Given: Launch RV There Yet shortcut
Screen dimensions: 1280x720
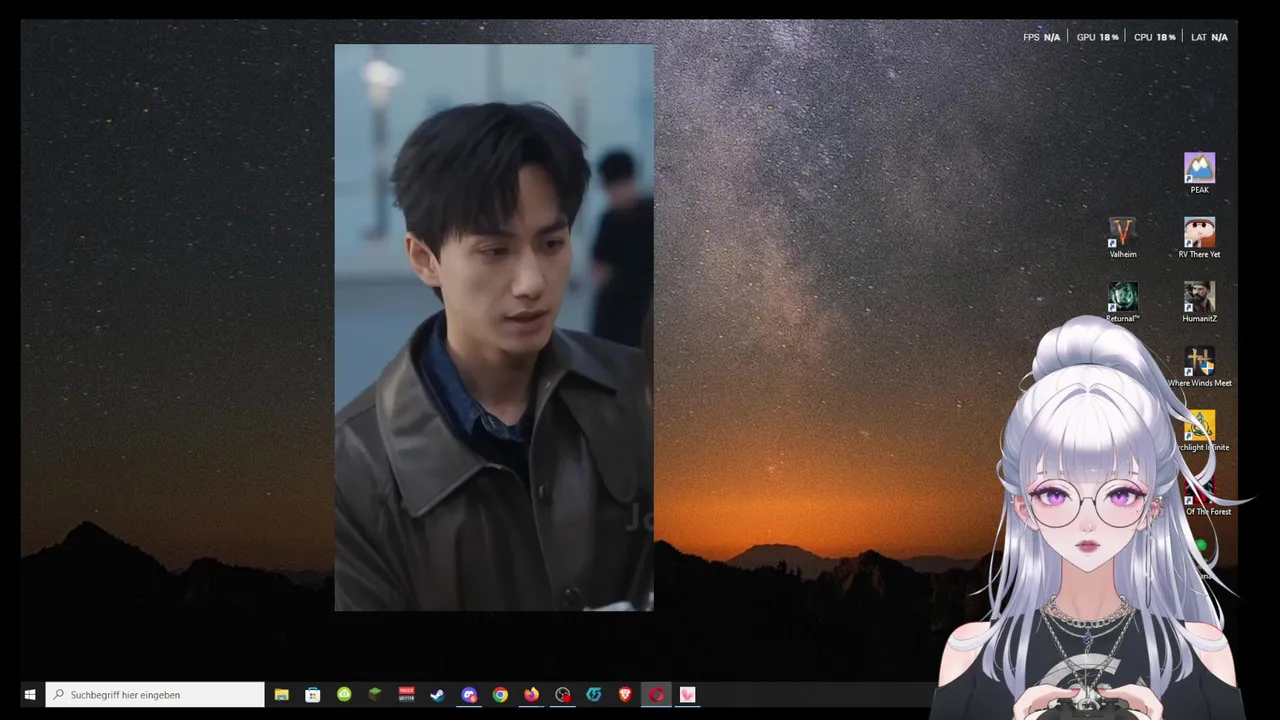Looking at the screenshot, I should pos(1199,238).
